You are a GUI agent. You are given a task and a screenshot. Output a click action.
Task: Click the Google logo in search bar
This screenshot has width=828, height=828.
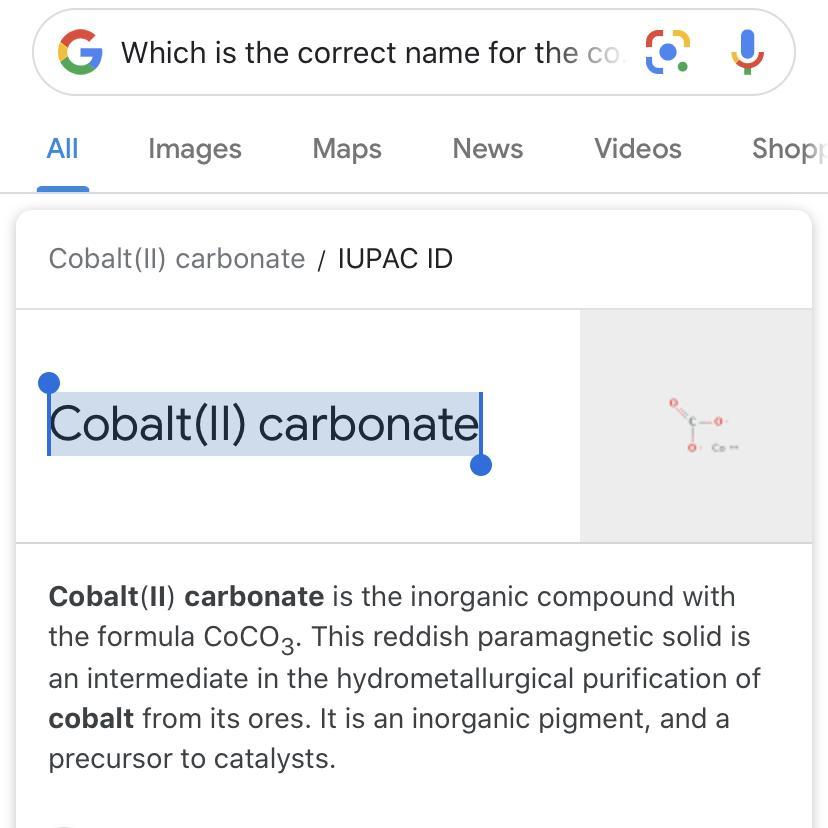(x=80, y=52)
